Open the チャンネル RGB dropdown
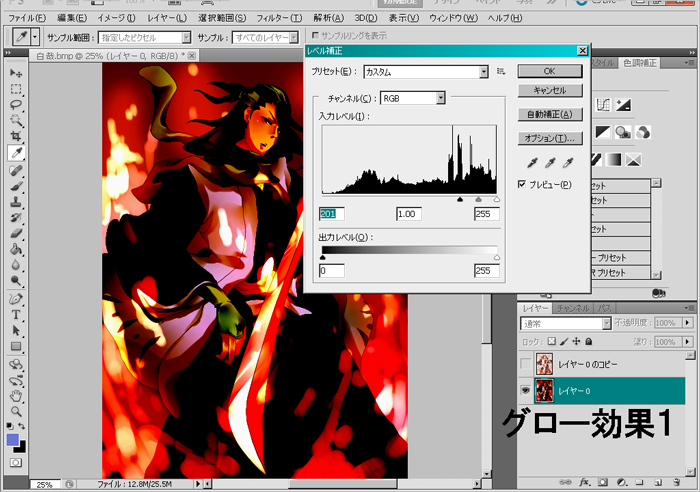Image resolution: width=700 pixels, height=492 pixels. click(x=439, y=98)
